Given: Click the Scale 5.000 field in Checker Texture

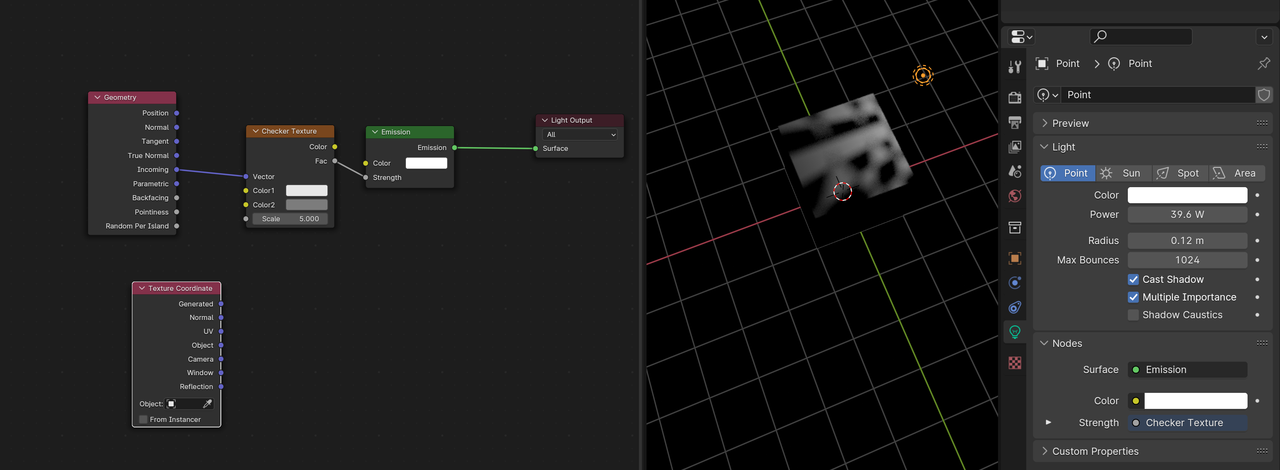Looking at the screenshot, I should click(290, 219).
